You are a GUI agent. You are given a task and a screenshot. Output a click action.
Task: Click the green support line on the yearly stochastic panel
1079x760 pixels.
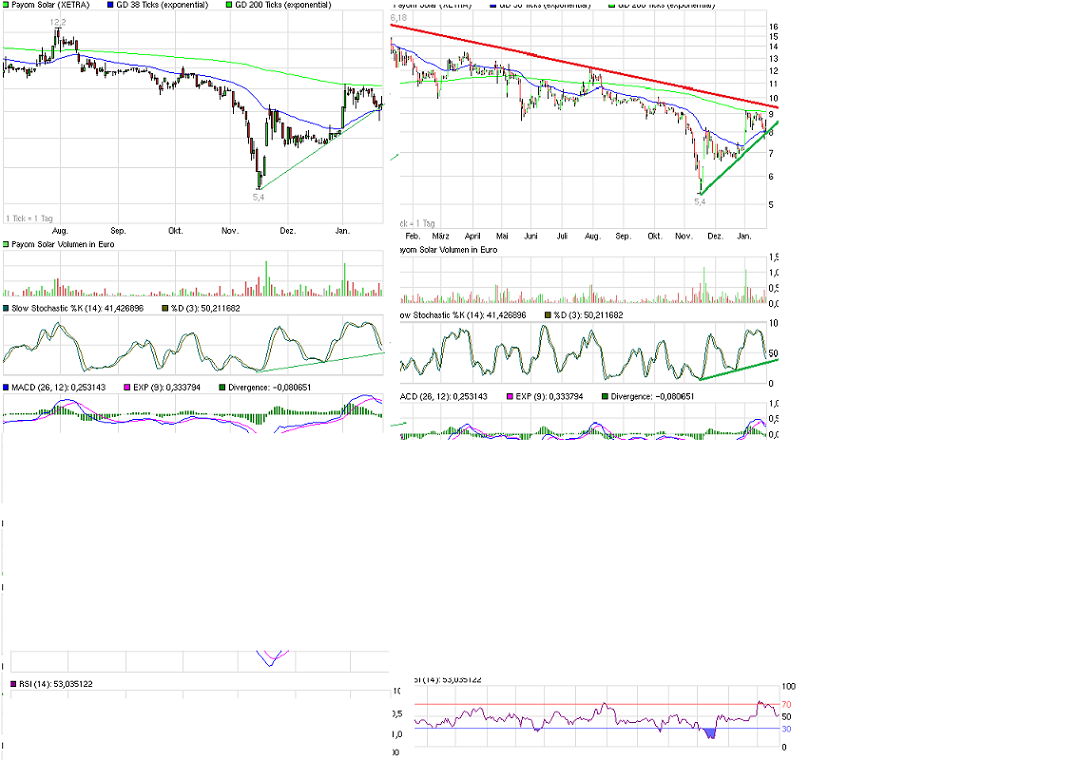pos(738,370)
